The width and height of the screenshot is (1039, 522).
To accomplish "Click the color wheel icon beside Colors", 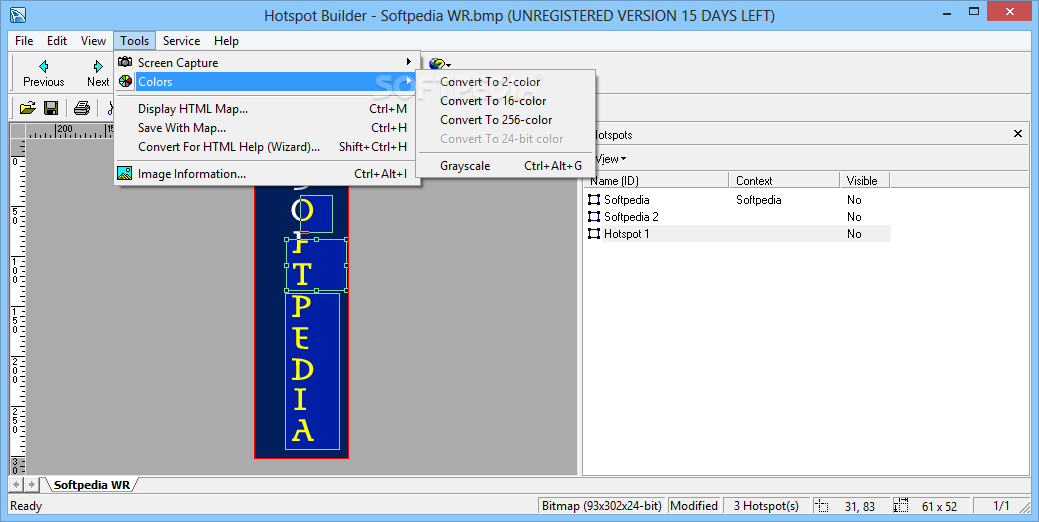I will tap(125, 81).
